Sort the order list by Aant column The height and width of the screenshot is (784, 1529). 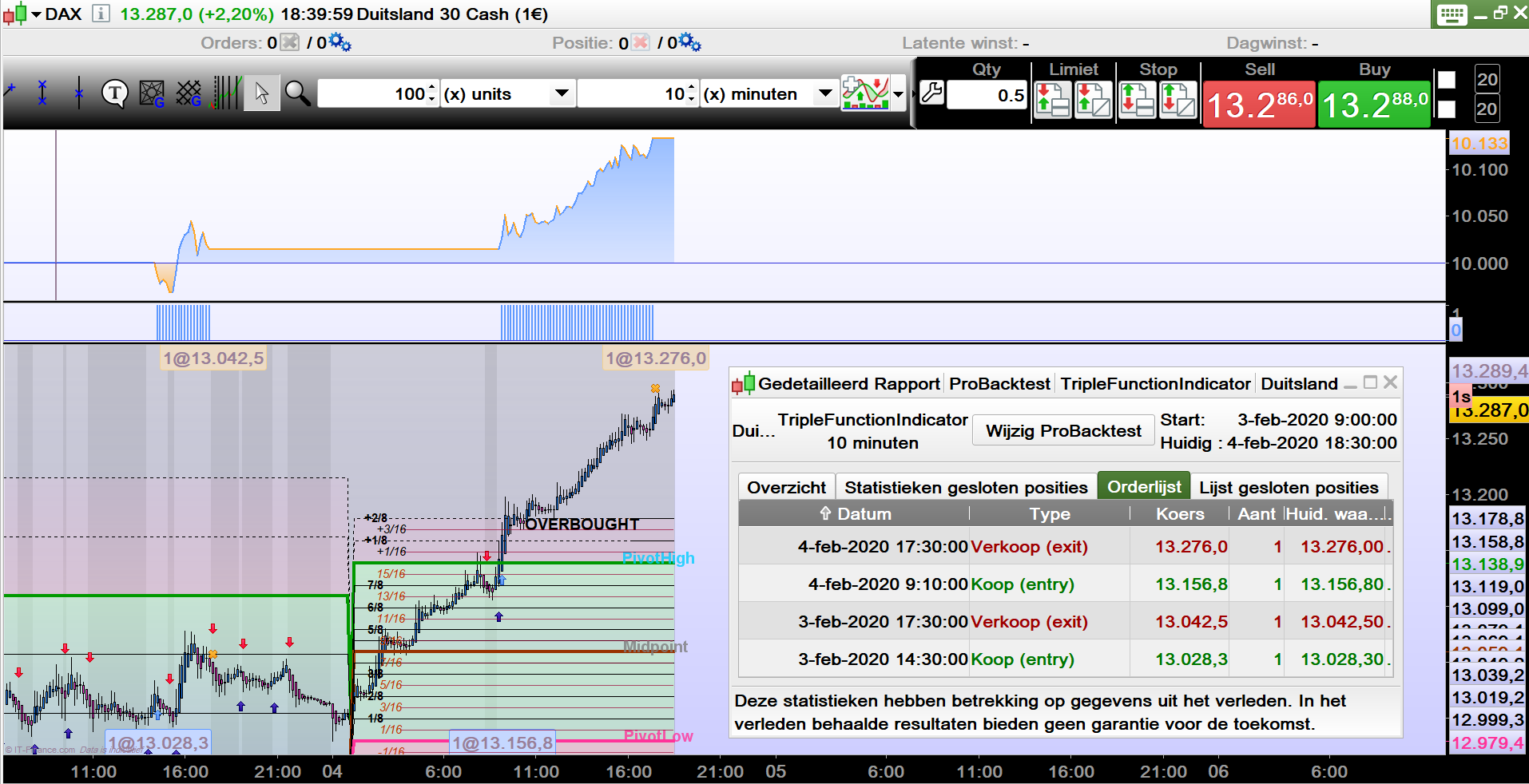coord(1257,513)
